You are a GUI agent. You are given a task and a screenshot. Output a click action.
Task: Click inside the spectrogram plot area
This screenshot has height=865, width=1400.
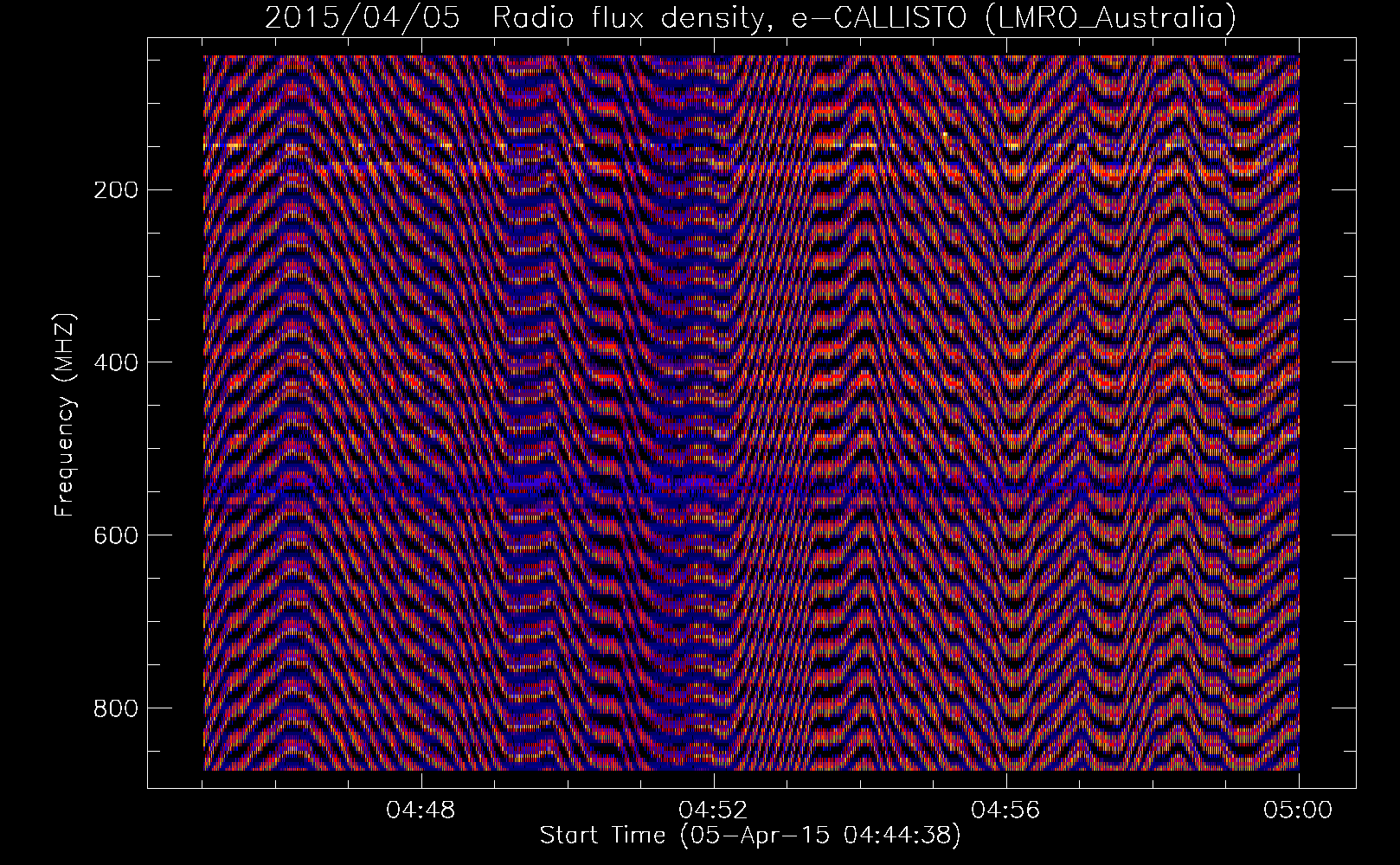(x=751, y=413)
